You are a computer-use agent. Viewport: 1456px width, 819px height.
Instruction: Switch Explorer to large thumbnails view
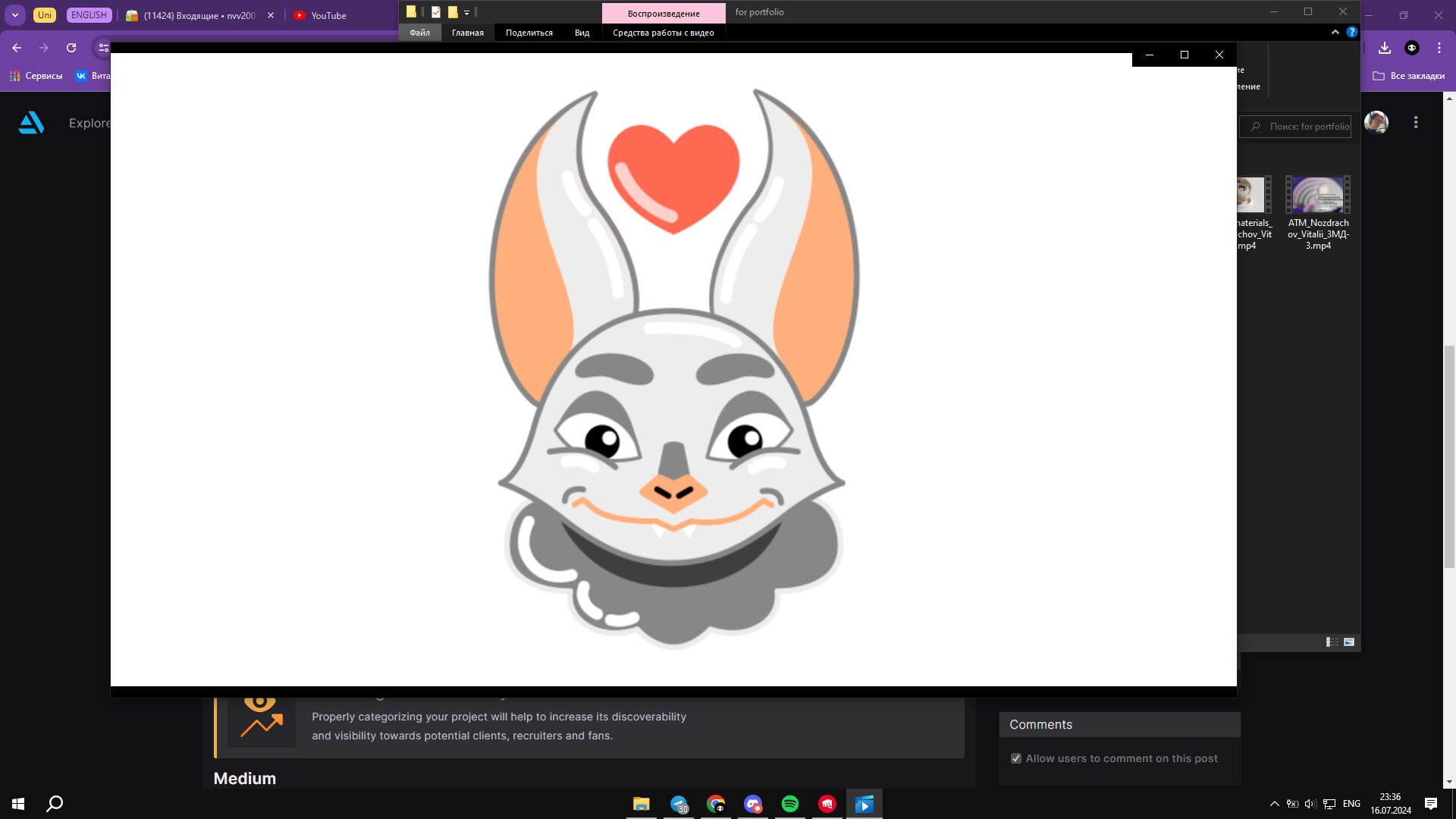click(x=1349, y=642)
